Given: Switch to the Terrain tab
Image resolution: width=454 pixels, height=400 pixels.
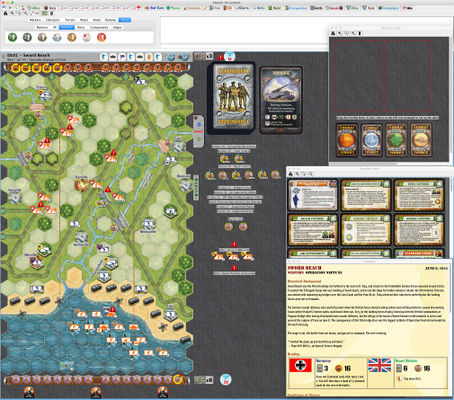Looking at the screenshot, I should click(70, 20).
